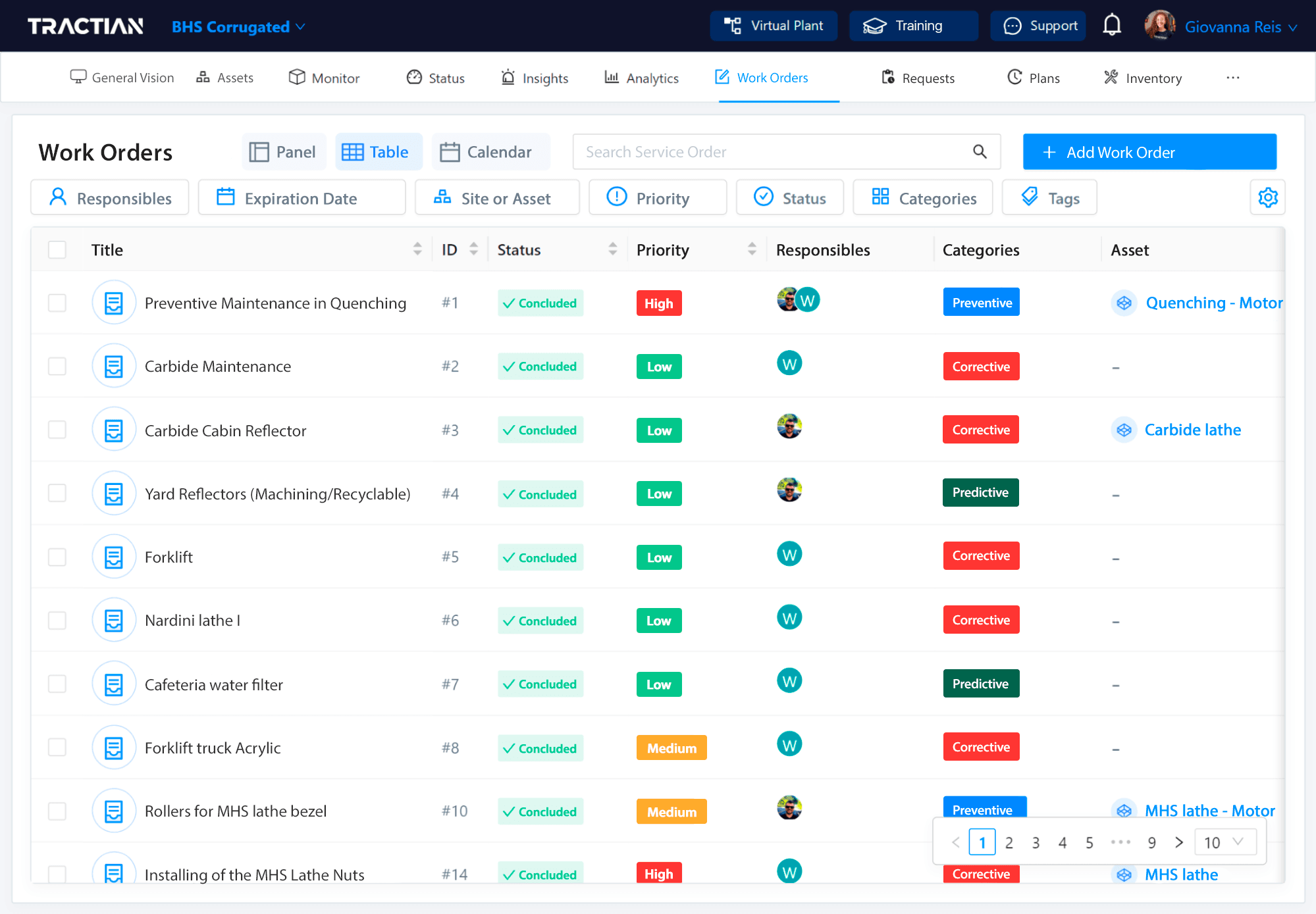This screenshot has width=1316, height=914.
Task: Click the Add Work Order button
Action: [1149, 152]
